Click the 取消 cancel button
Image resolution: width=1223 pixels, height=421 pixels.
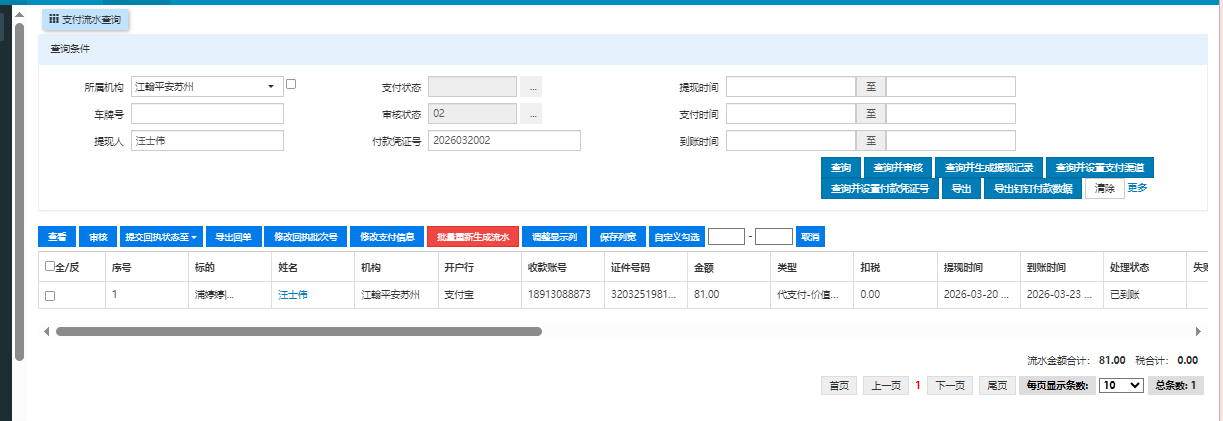coord(810,237)
